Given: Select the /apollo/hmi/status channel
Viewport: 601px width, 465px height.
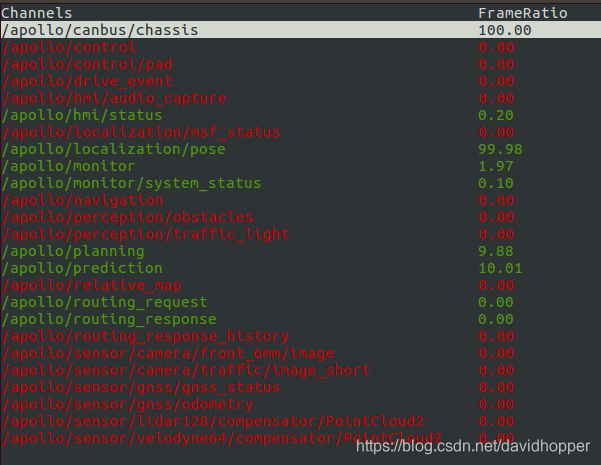Looking at the screenshot, I should click(82, 115).
